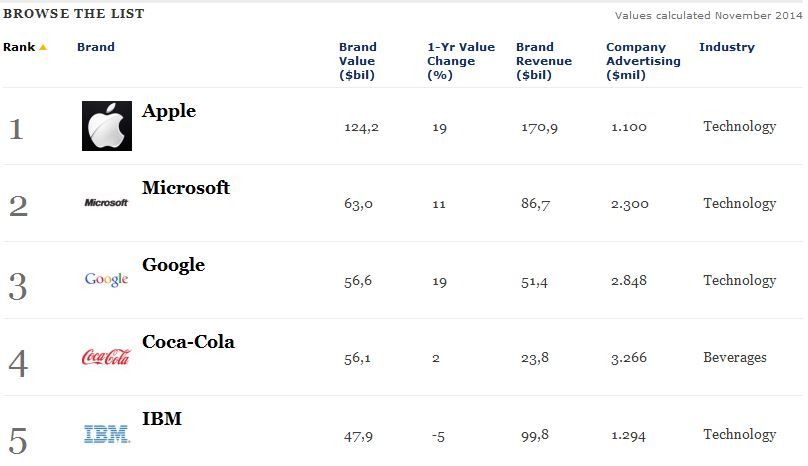The height and width of the screenshot is (466, 808).
Task: Sort by Company Advertising column
Action: coord(642,60)
